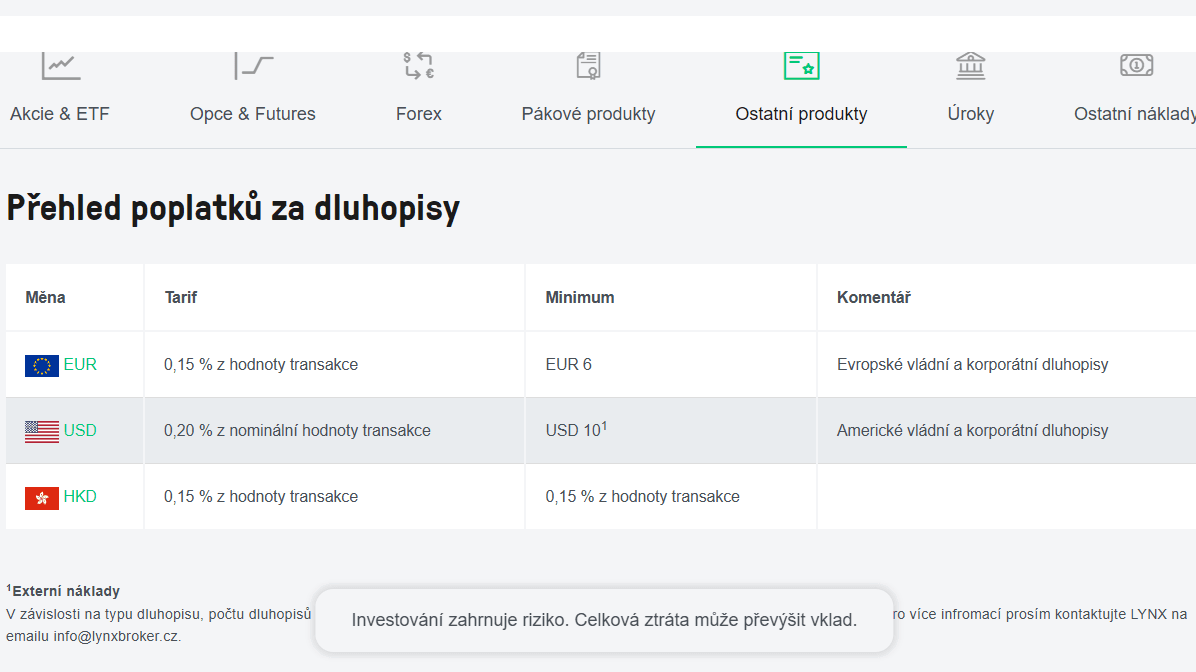The height and width of the screenshot is (672, 1196).
Task: Open the Úroky tab
Action: coord(969,113)
